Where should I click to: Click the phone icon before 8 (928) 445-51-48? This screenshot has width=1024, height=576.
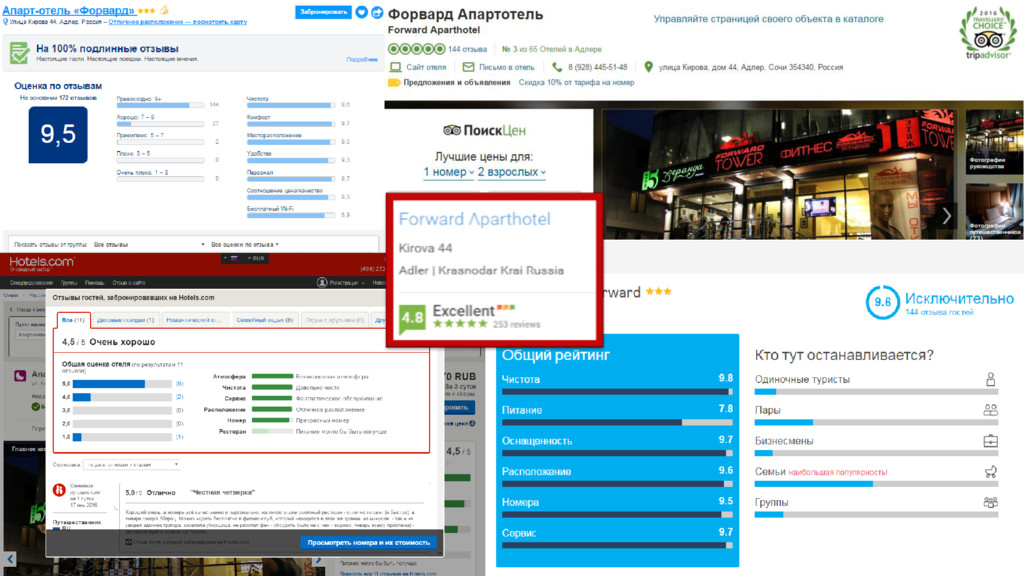(557, 67)
